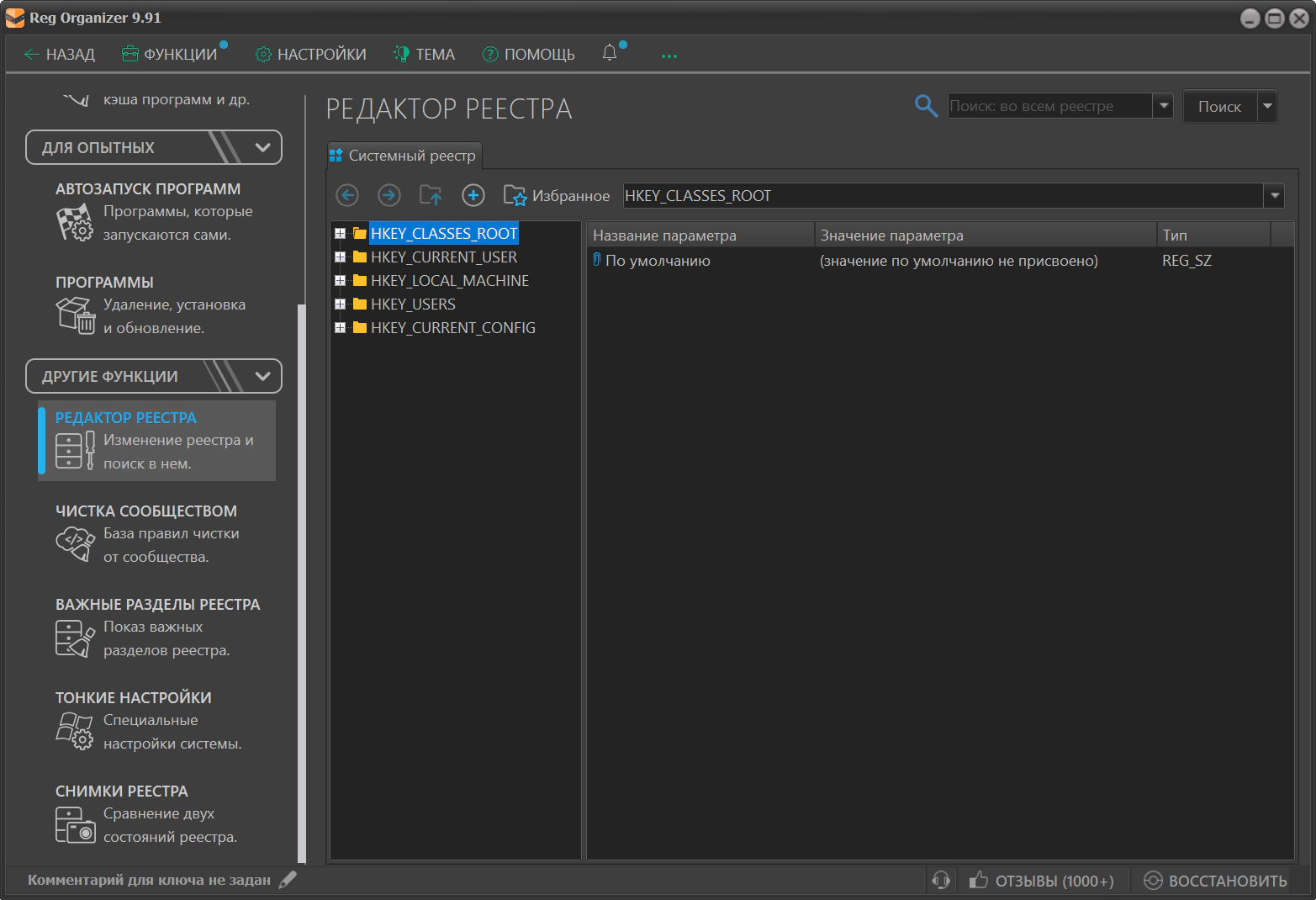Viewport: 1316px width, 900px height.
Task: Click the add new key plus icon
Action: click(x=473, y=196)
